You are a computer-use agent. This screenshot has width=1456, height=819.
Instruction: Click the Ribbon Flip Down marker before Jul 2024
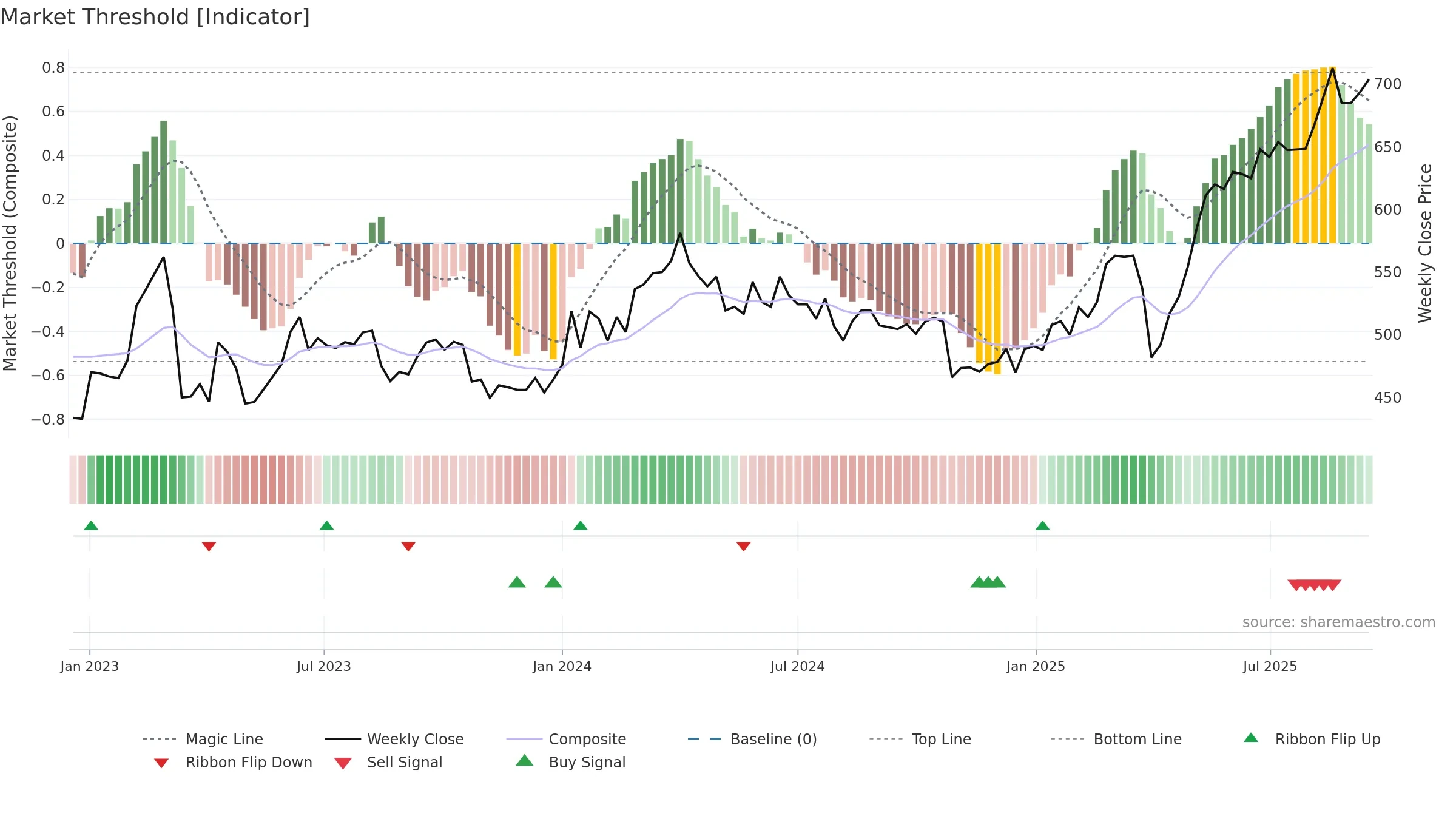click(744, 547)
